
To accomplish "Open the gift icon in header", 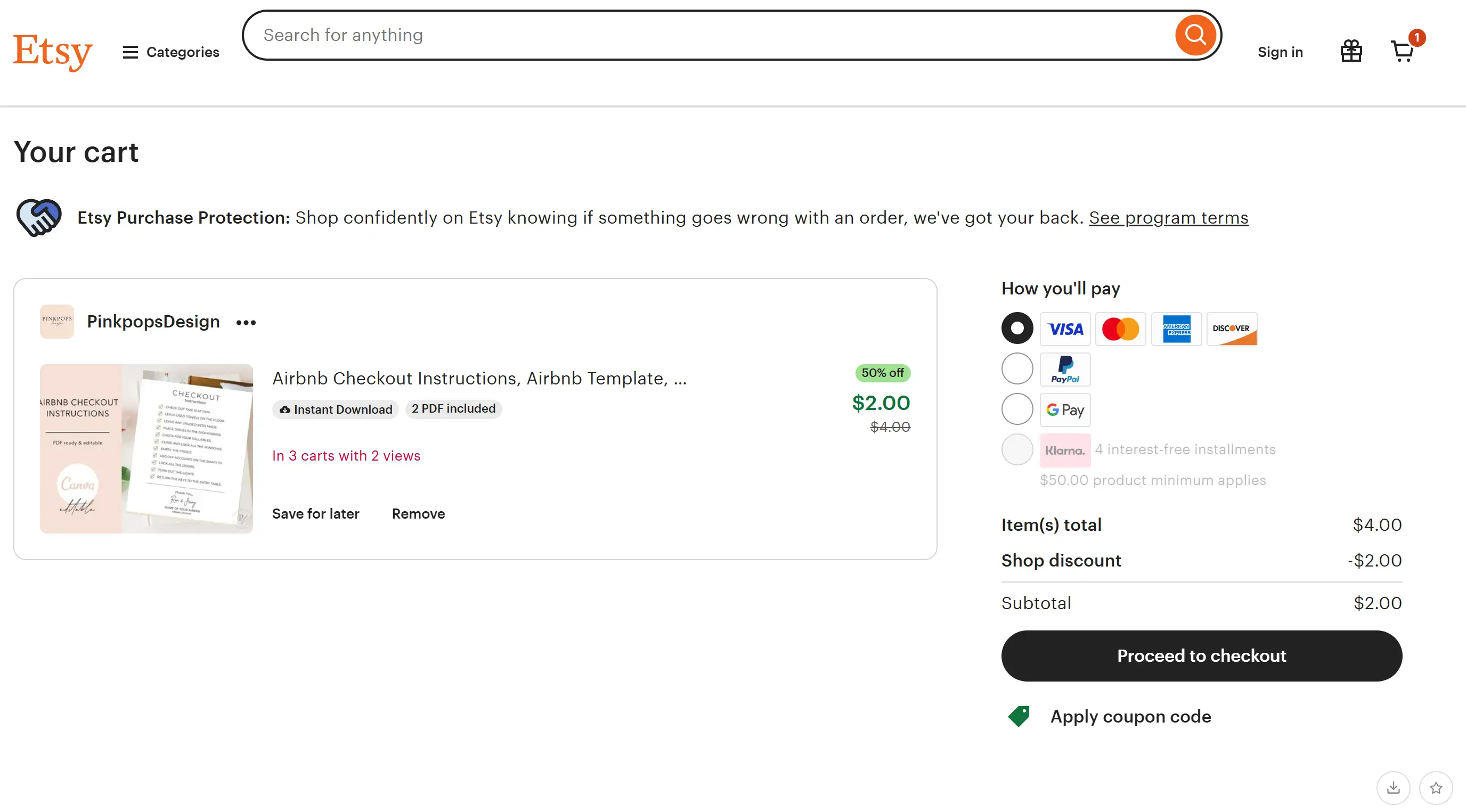I will tap(1351, 51).
